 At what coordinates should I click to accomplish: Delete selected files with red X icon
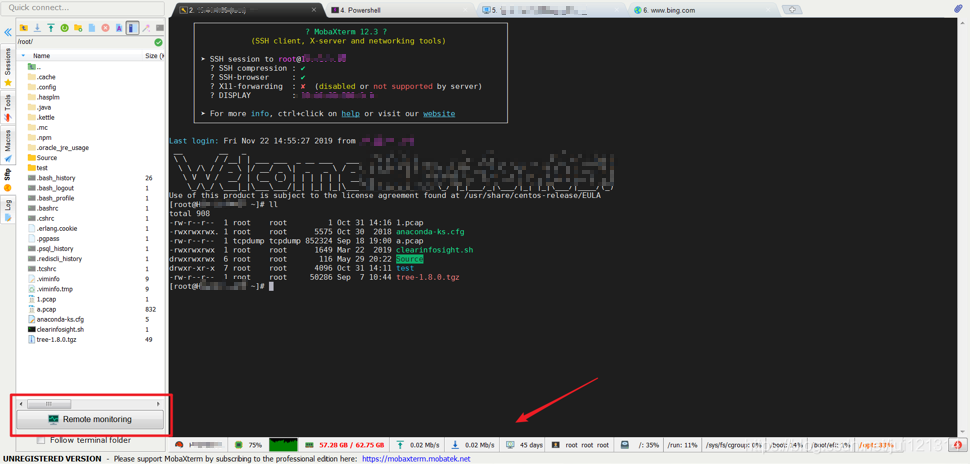(x=105, y=28)
